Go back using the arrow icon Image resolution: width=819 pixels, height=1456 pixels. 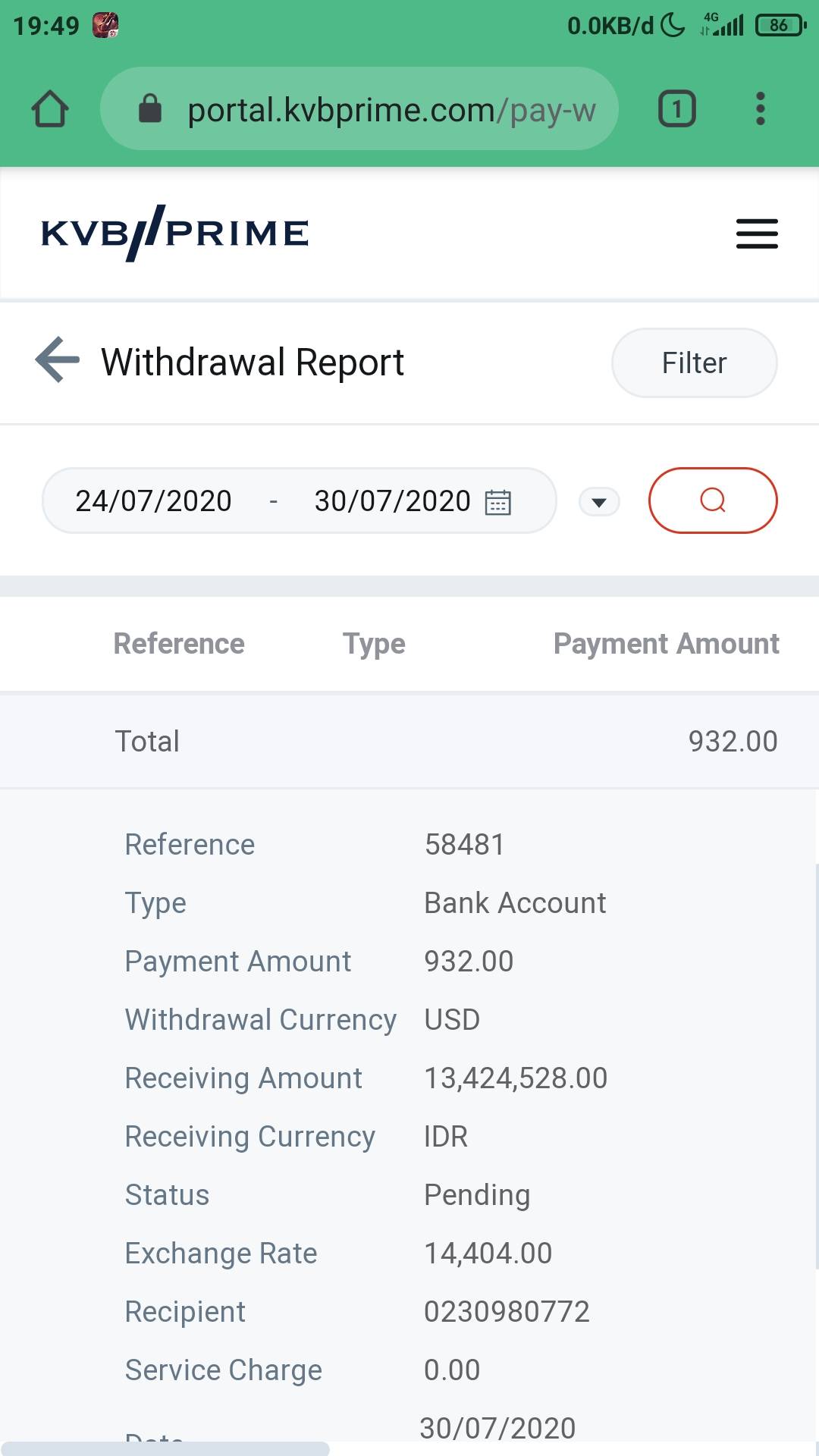[x=58, y=360]
